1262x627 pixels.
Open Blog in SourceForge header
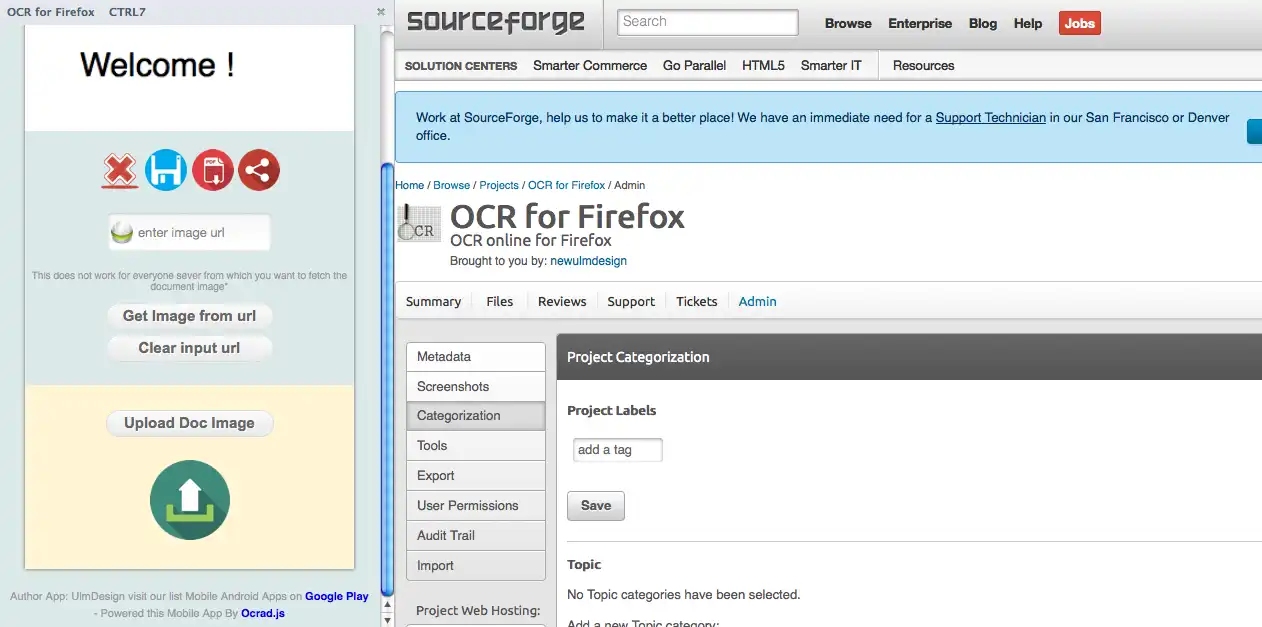point(983,23)
